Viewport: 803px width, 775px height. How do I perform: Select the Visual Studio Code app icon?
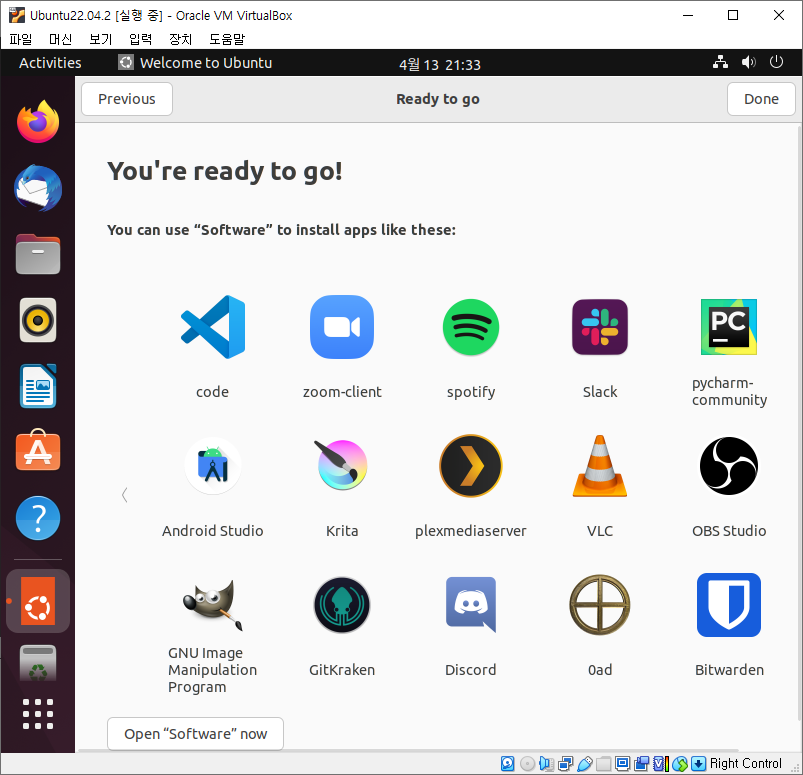coord(213,327)
